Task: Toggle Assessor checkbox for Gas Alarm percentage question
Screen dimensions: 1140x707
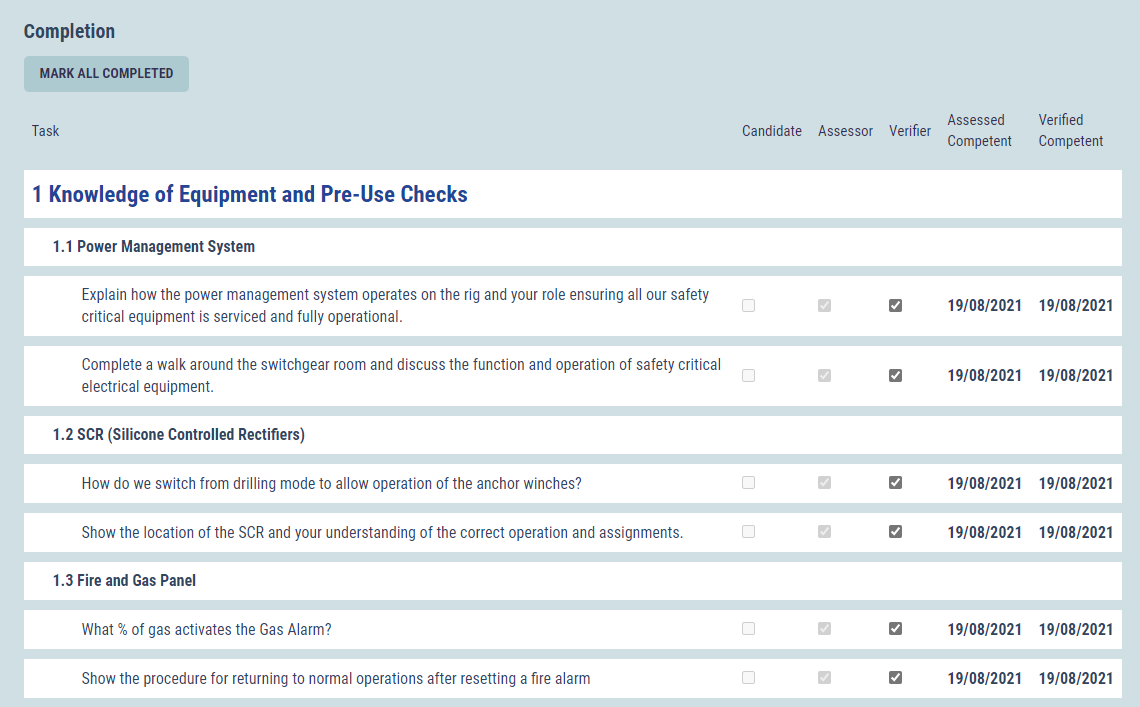Action: 824,629
